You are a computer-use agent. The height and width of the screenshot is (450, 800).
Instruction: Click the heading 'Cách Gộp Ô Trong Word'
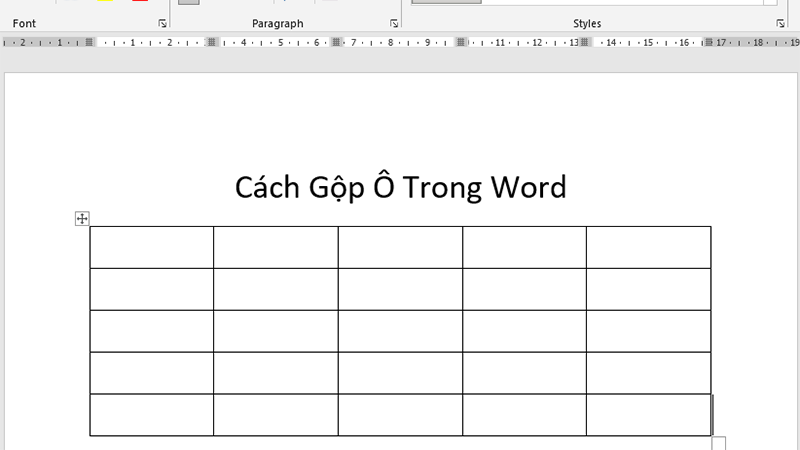click(401, 187)
